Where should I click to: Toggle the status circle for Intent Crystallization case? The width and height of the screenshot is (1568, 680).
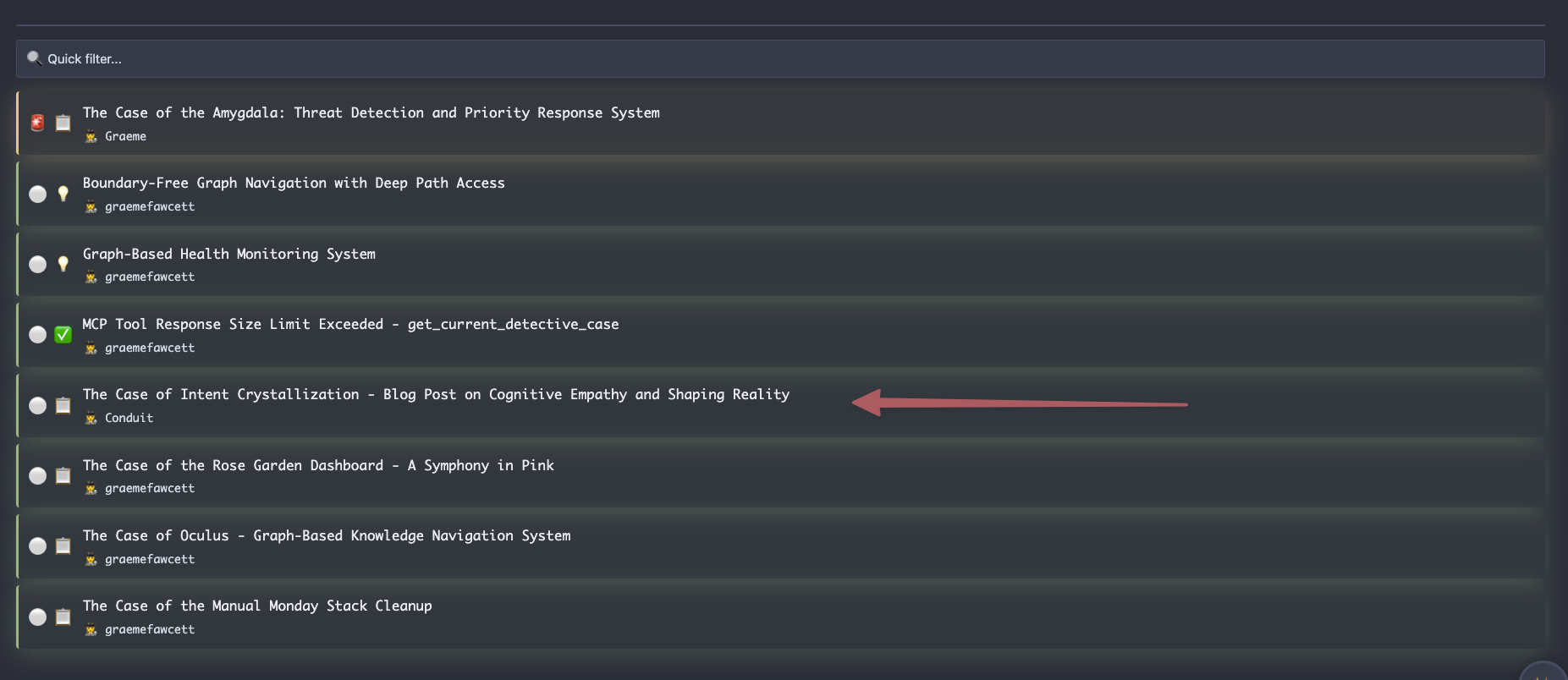tap(37, 405)
